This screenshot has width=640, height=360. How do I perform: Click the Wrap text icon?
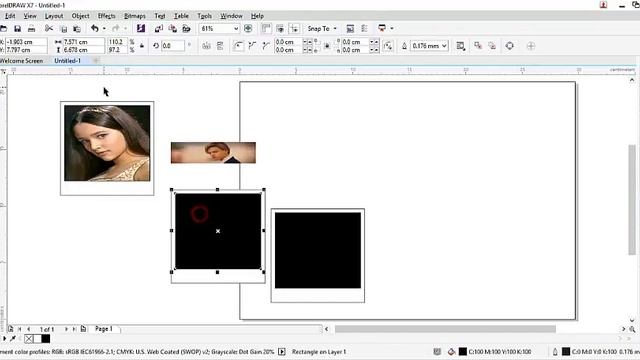coord(461,46)
